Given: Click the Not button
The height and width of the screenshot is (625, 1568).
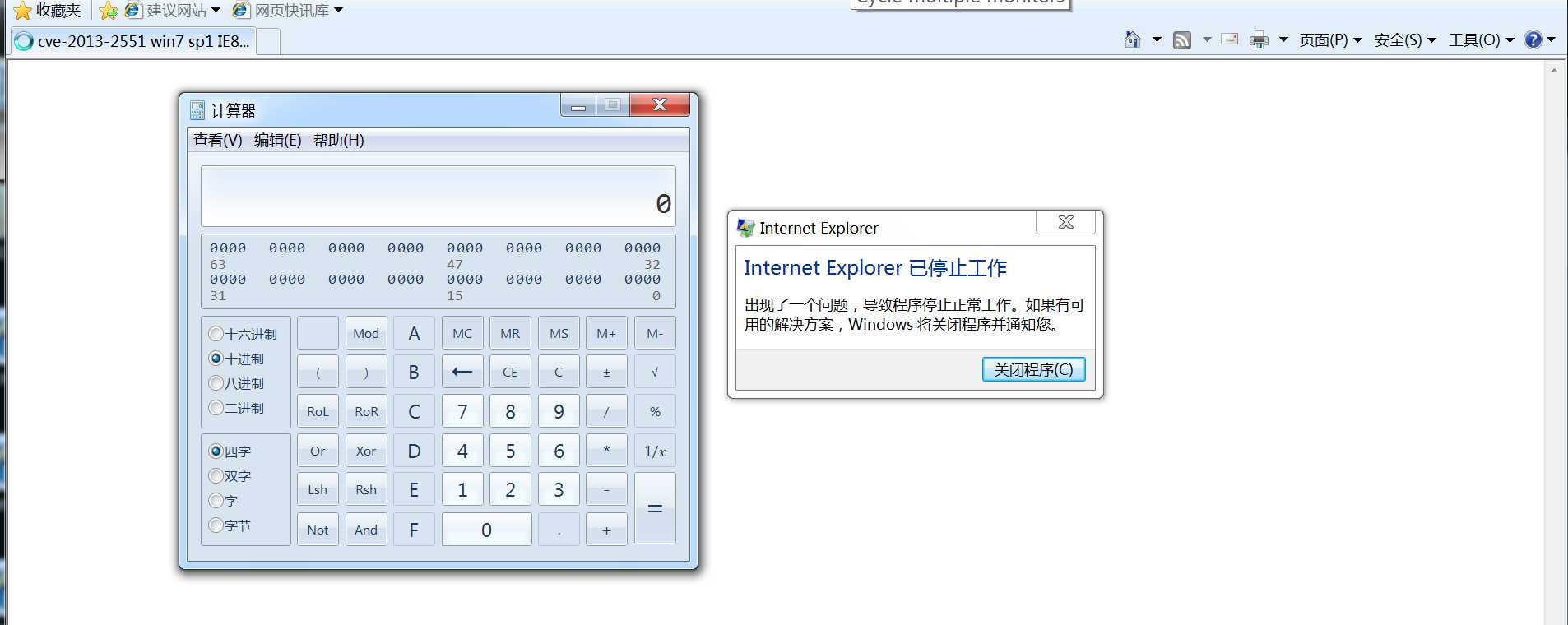Looking at the screenshot, I should coord(318,530).
